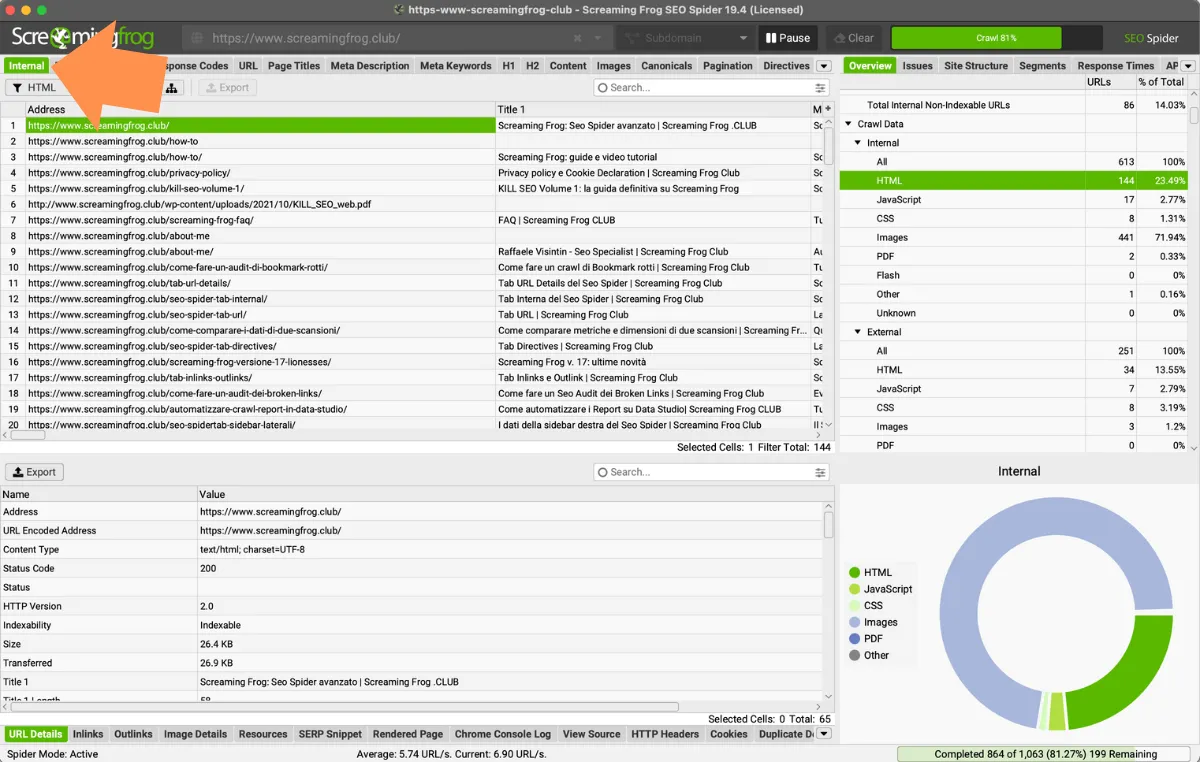Open the Issues tab in right panel

click(917, 66)
